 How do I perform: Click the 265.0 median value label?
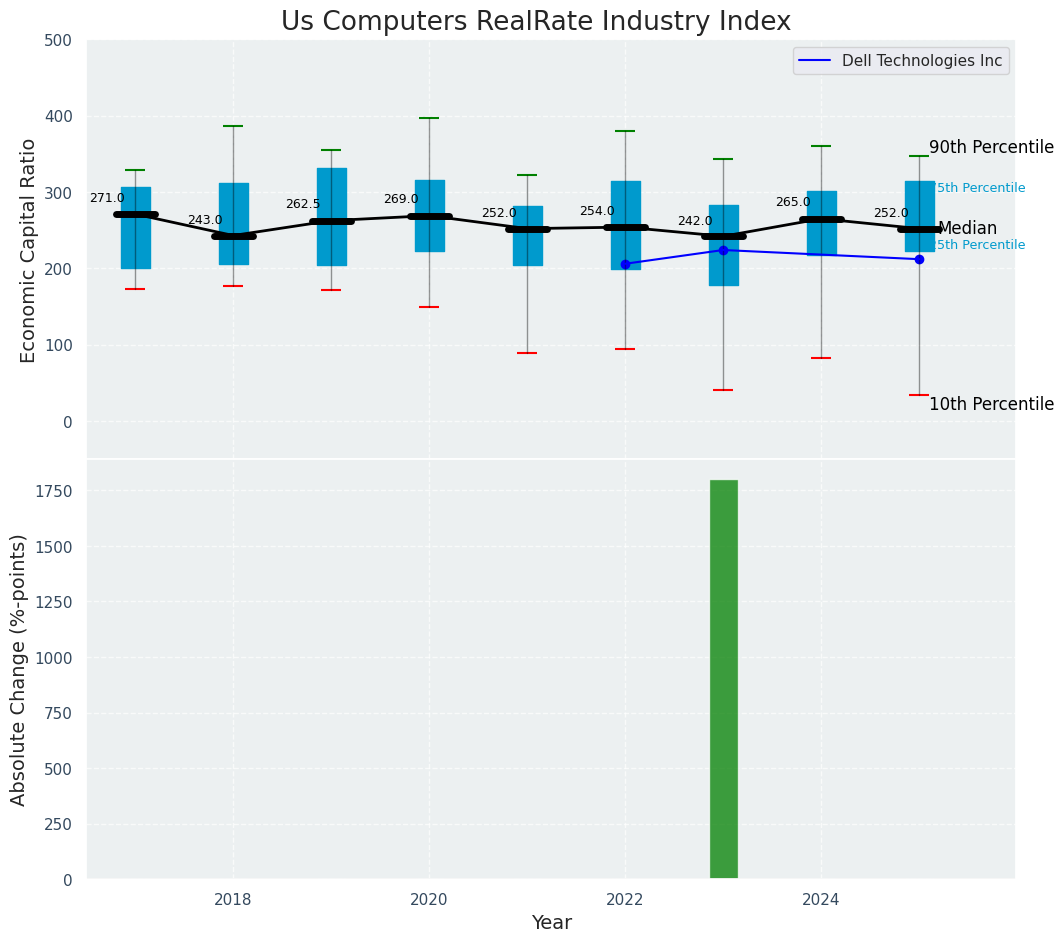[793, 202]
